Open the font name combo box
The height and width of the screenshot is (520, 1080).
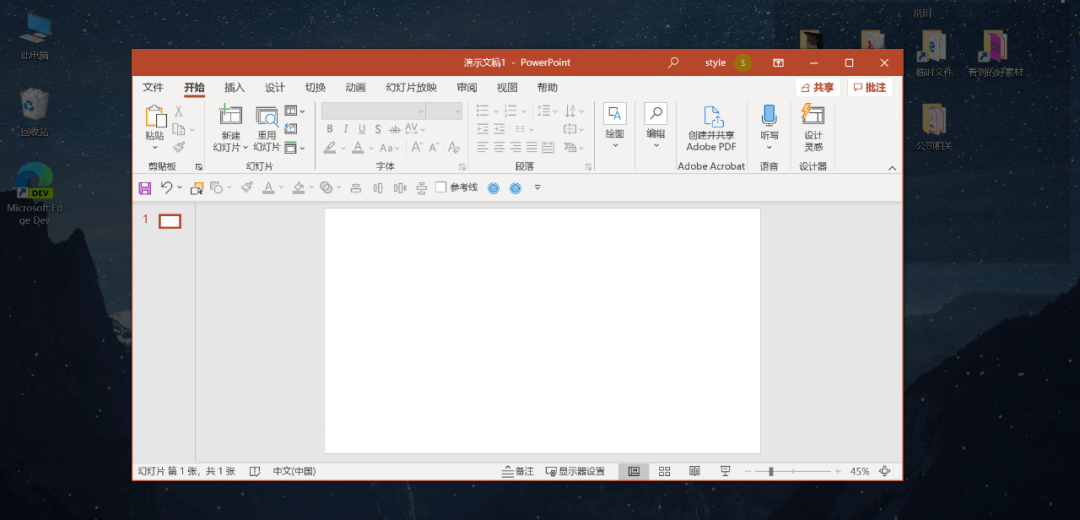(x=373, y=110)
